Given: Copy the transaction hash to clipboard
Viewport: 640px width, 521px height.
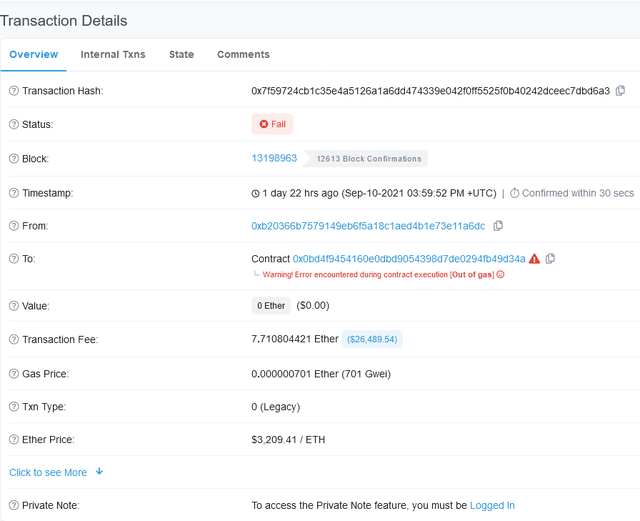Looking at the screenshot, I should click(620, 91).
